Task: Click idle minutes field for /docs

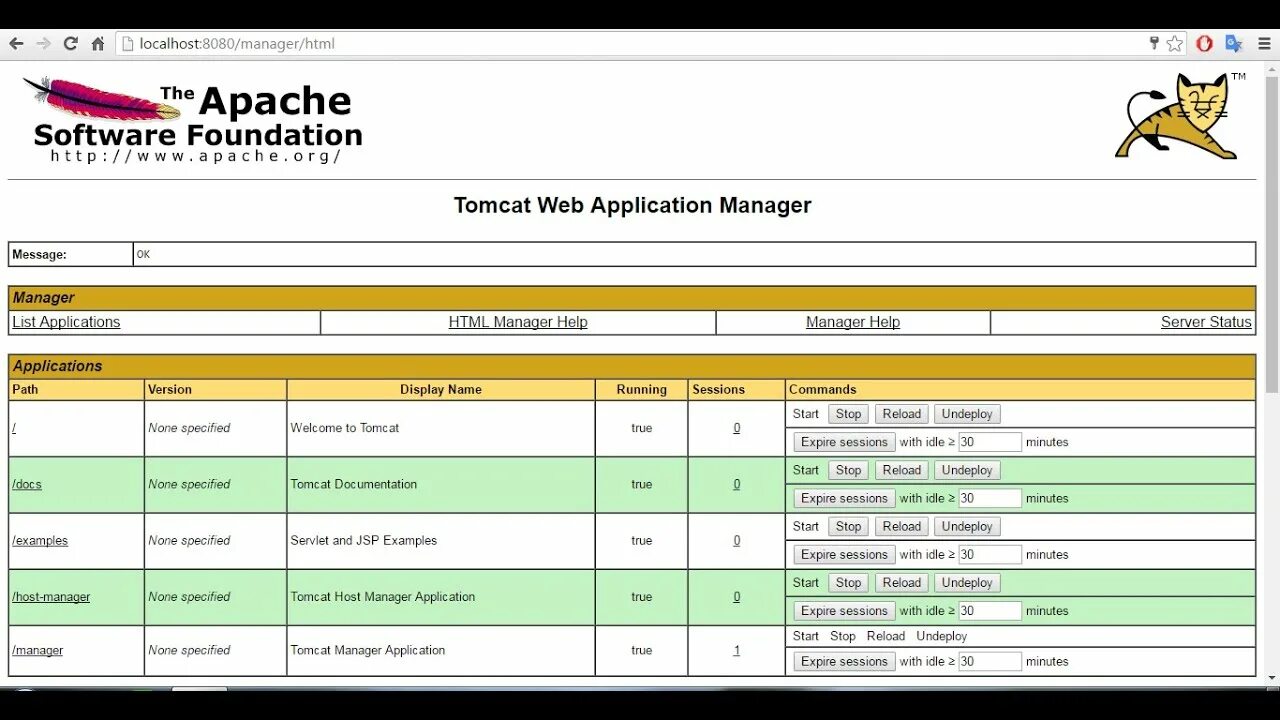Action: (990, 498)
